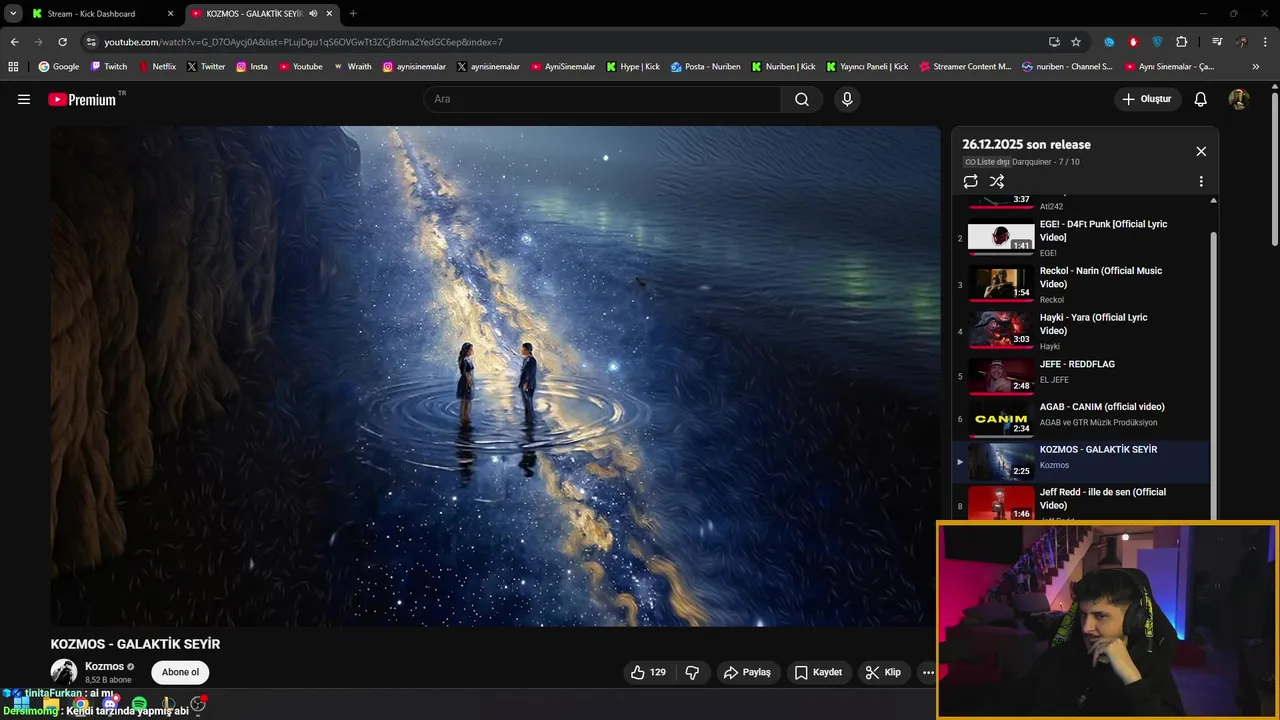Toggle playlist shuffle

tap(997, 181)
